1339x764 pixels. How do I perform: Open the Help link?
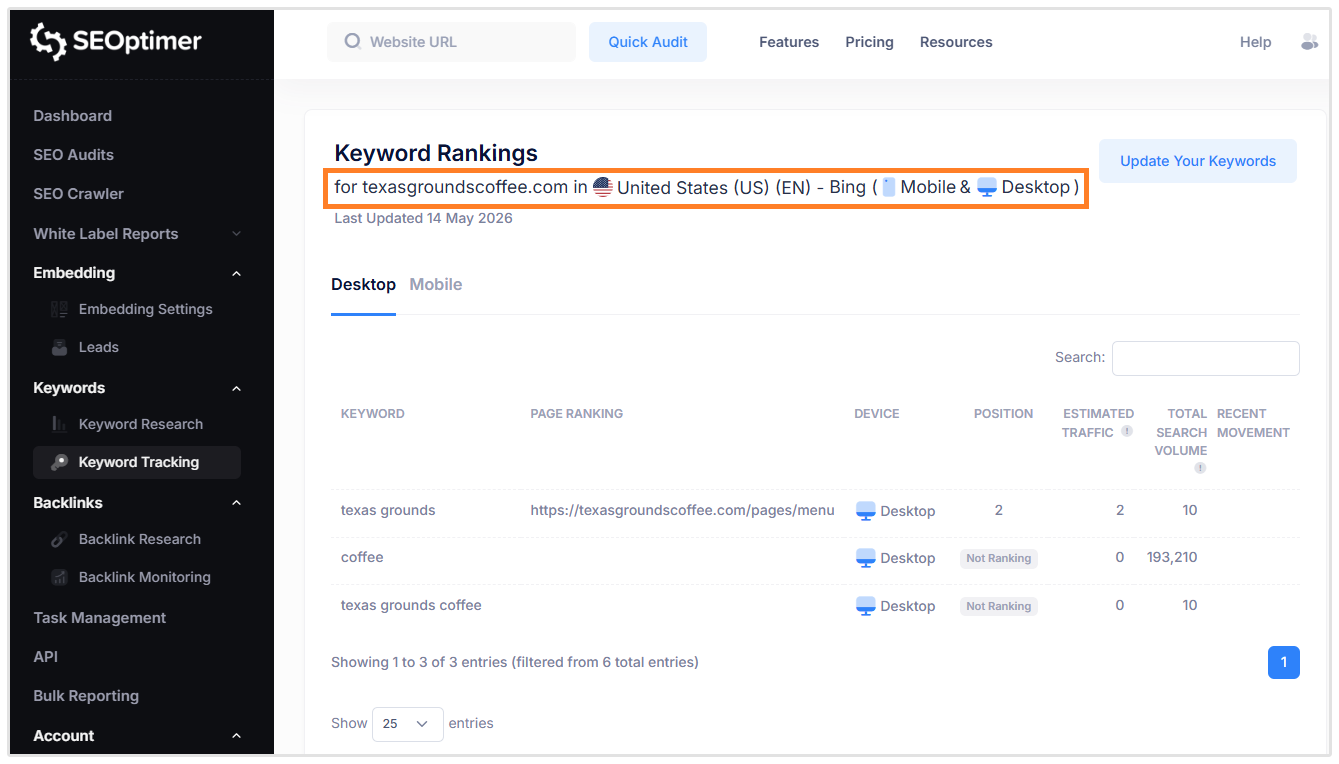tap(1255, 42)
